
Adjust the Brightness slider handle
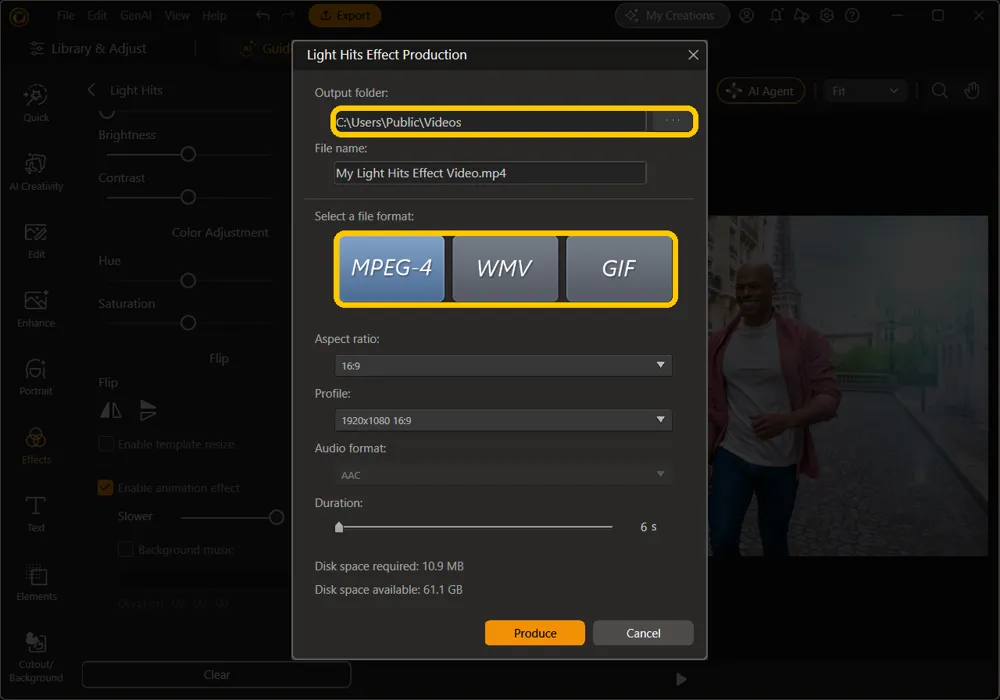[188, 154]
